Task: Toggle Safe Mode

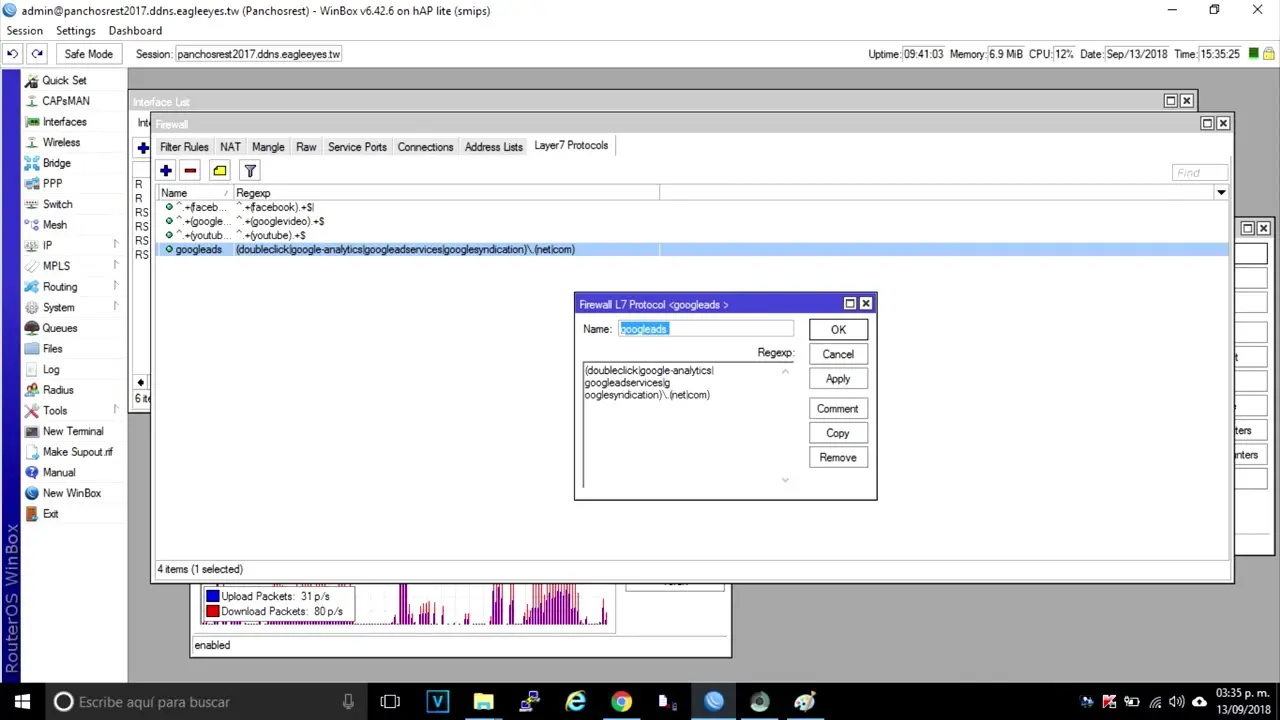Action: coord(88,54)
